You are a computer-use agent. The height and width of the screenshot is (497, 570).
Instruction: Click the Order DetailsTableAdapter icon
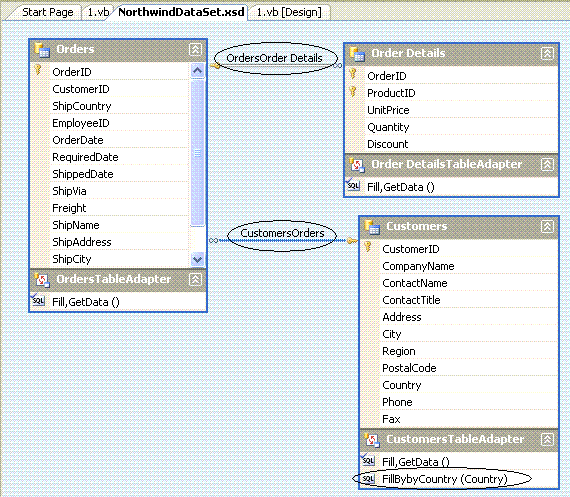pyautogui.click(x=357, y=165)
